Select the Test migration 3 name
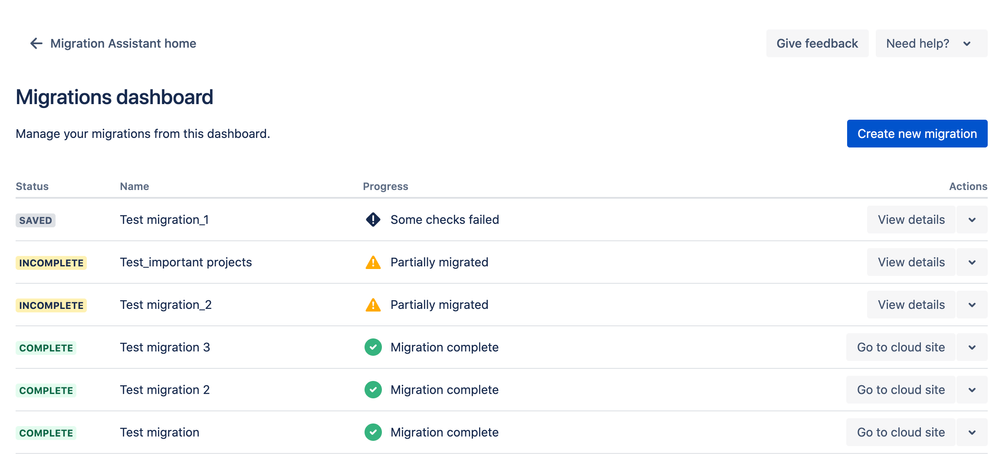The width and height of the screenshot is (999, 459). coord(165,347)
